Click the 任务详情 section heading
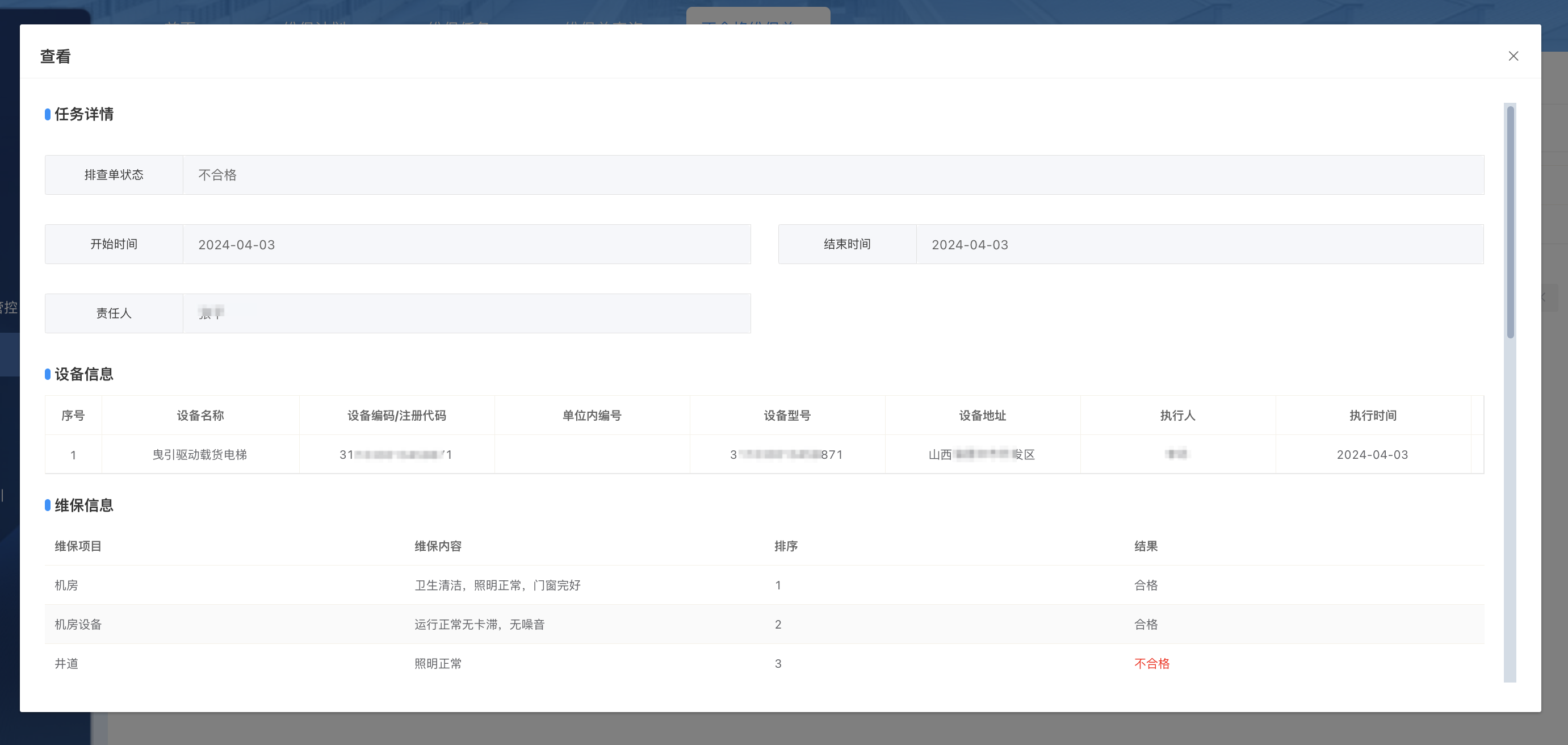 pyautogui.click(x=83, y=115)
